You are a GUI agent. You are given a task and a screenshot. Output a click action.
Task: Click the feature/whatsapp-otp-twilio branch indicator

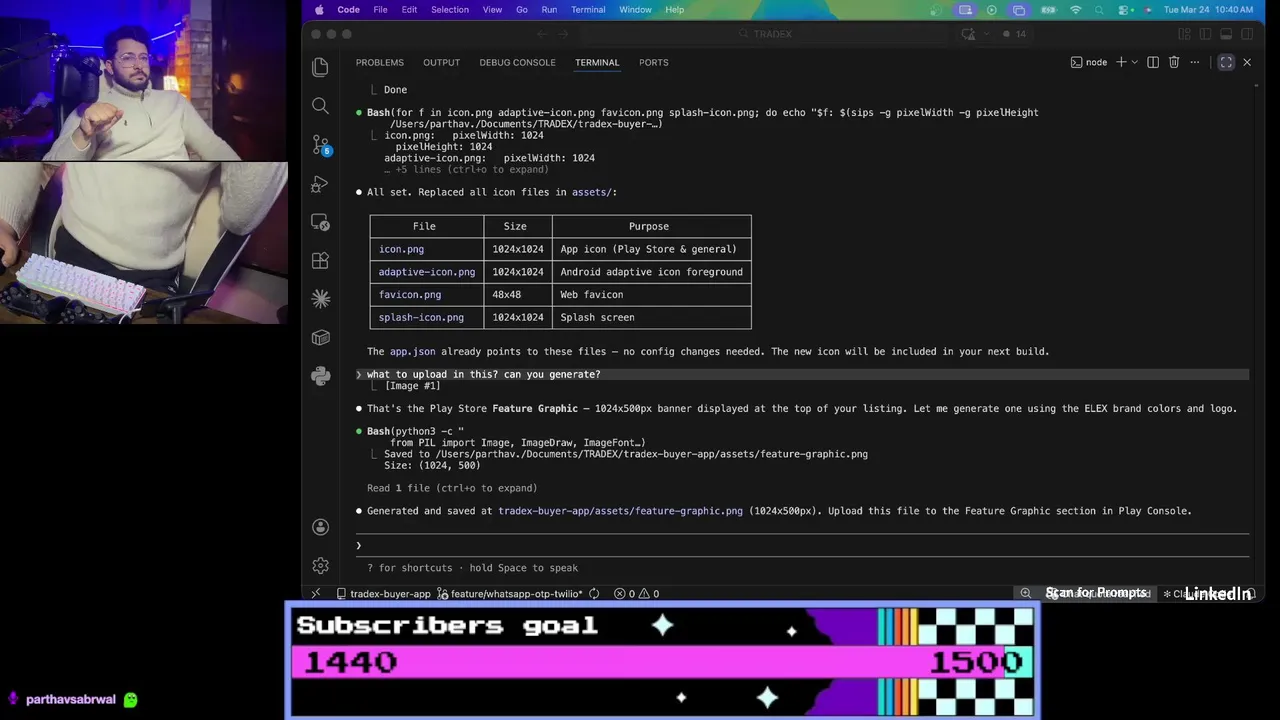pyautogui.click(x=510, y=593)
